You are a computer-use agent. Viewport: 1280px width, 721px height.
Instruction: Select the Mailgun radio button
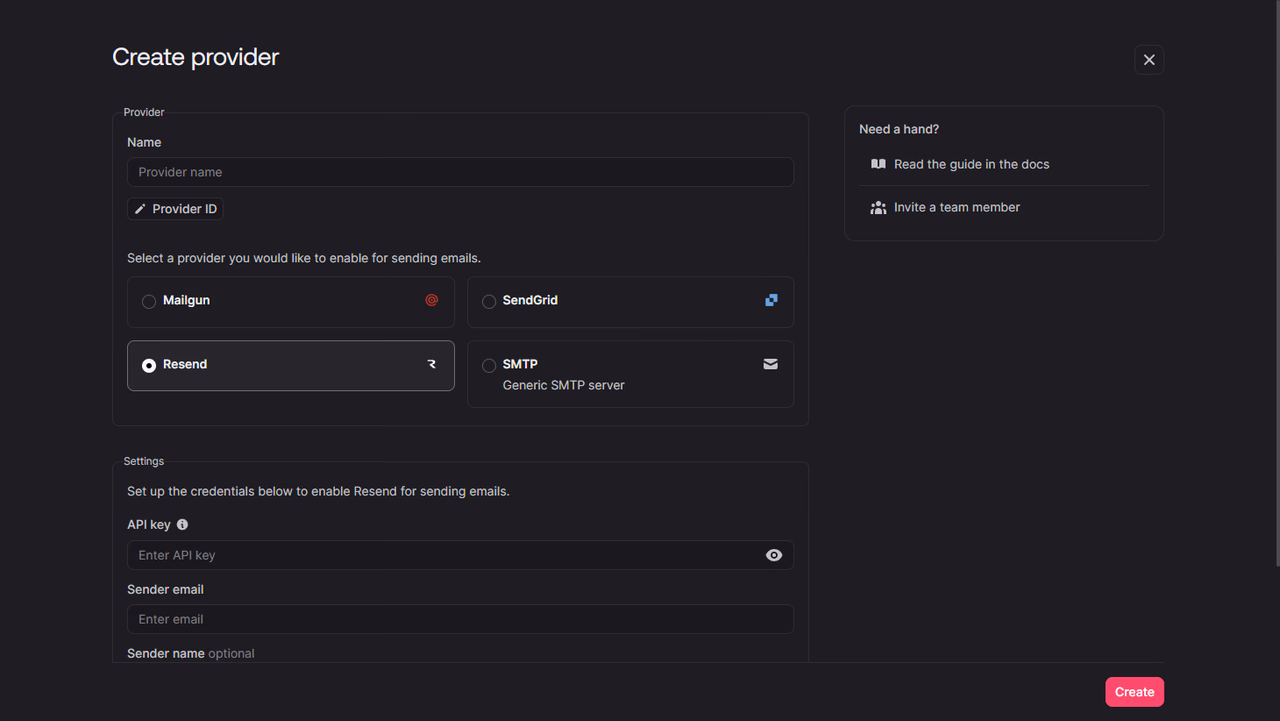coord(149,302)
